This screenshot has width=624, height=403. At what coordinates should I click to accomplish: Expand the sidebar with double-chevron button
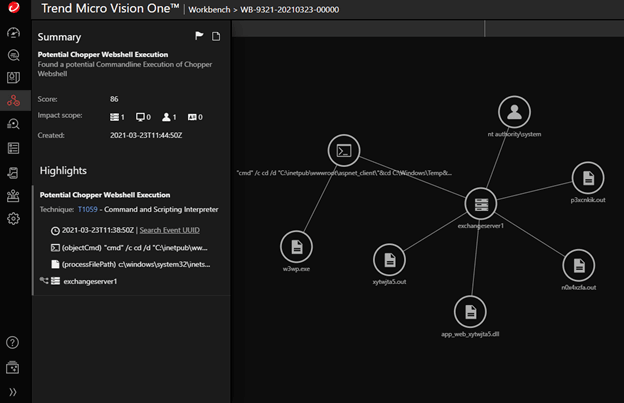[14, 391]
